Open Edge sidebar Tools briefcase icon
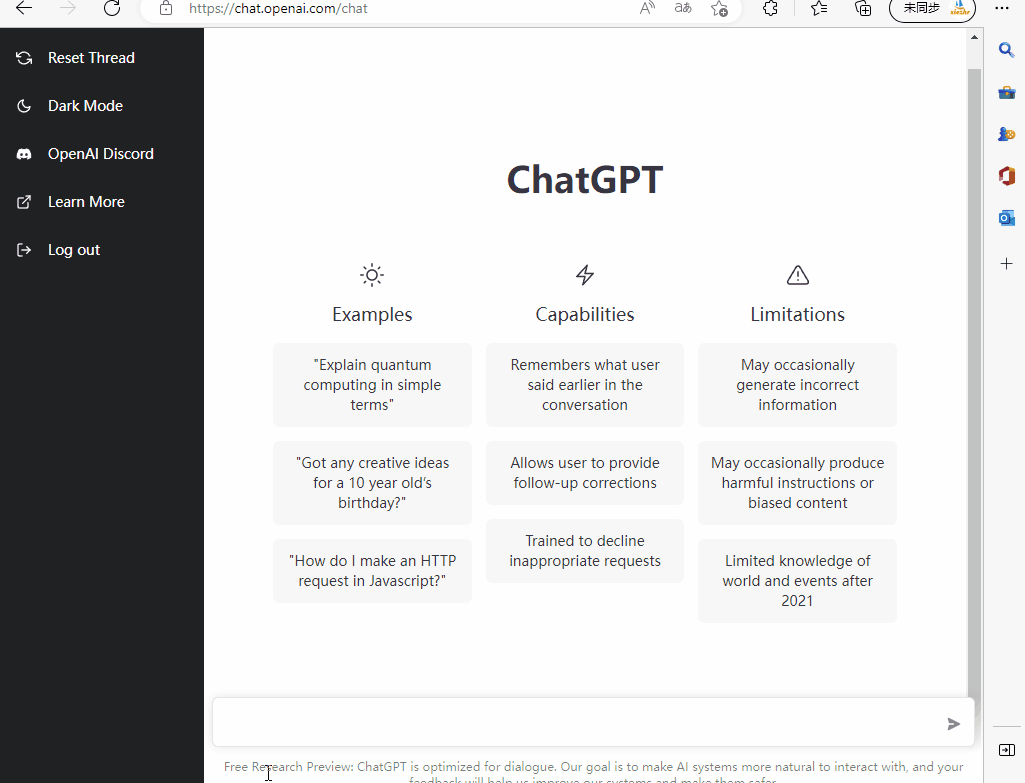1025x783 pixels. click(1007, 93)
